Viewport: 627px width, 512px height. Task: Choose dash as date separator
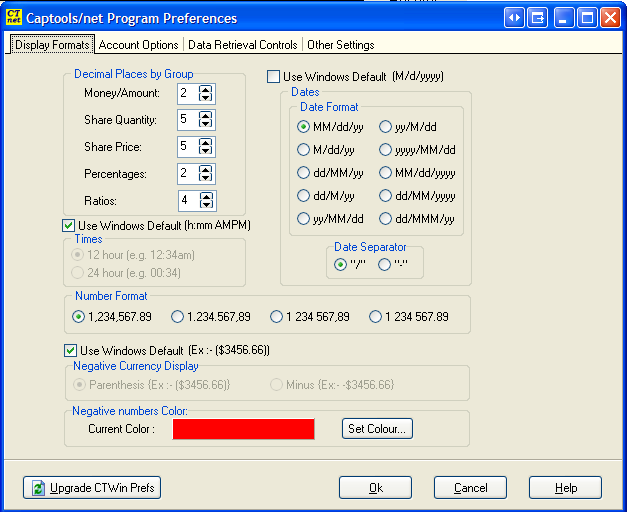(x=385, y=264)
